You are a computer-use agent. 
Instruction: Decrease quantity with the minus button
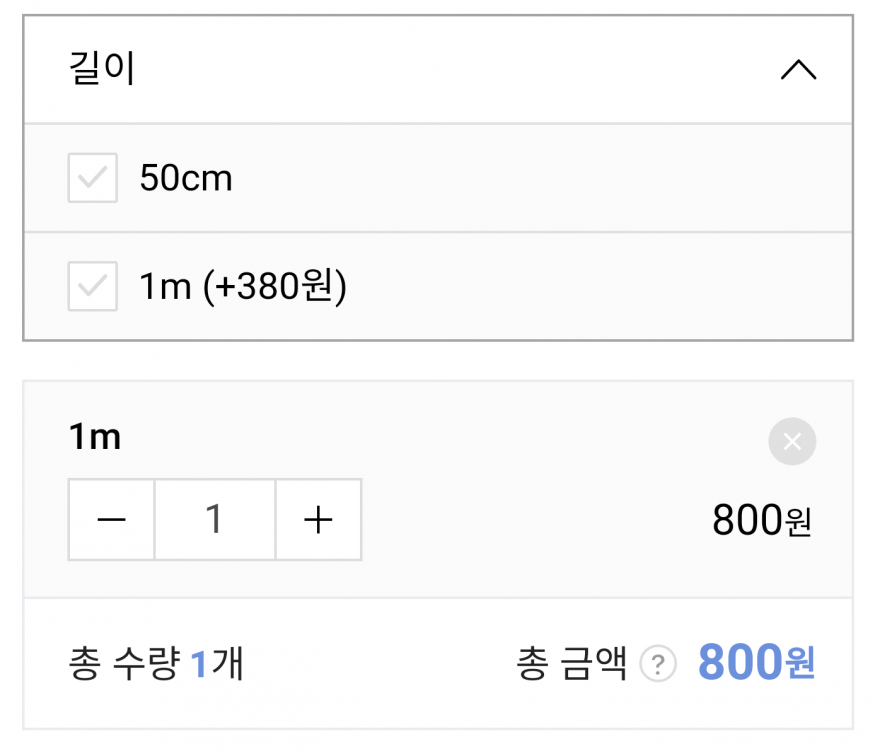coord(111,519)
